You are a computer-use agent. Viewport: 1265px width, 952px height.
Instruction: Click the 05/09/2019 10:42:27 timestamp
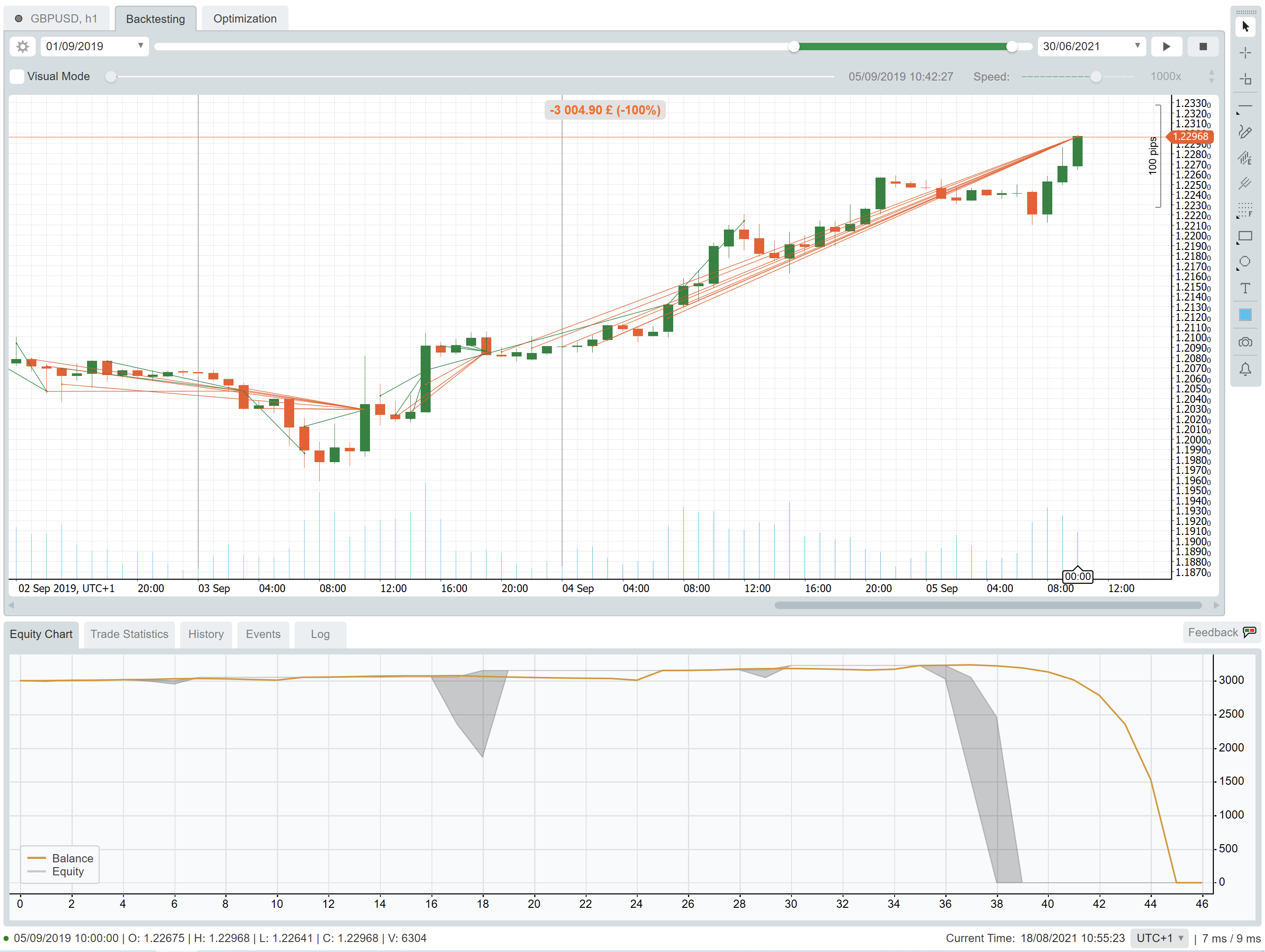(901, 76)
